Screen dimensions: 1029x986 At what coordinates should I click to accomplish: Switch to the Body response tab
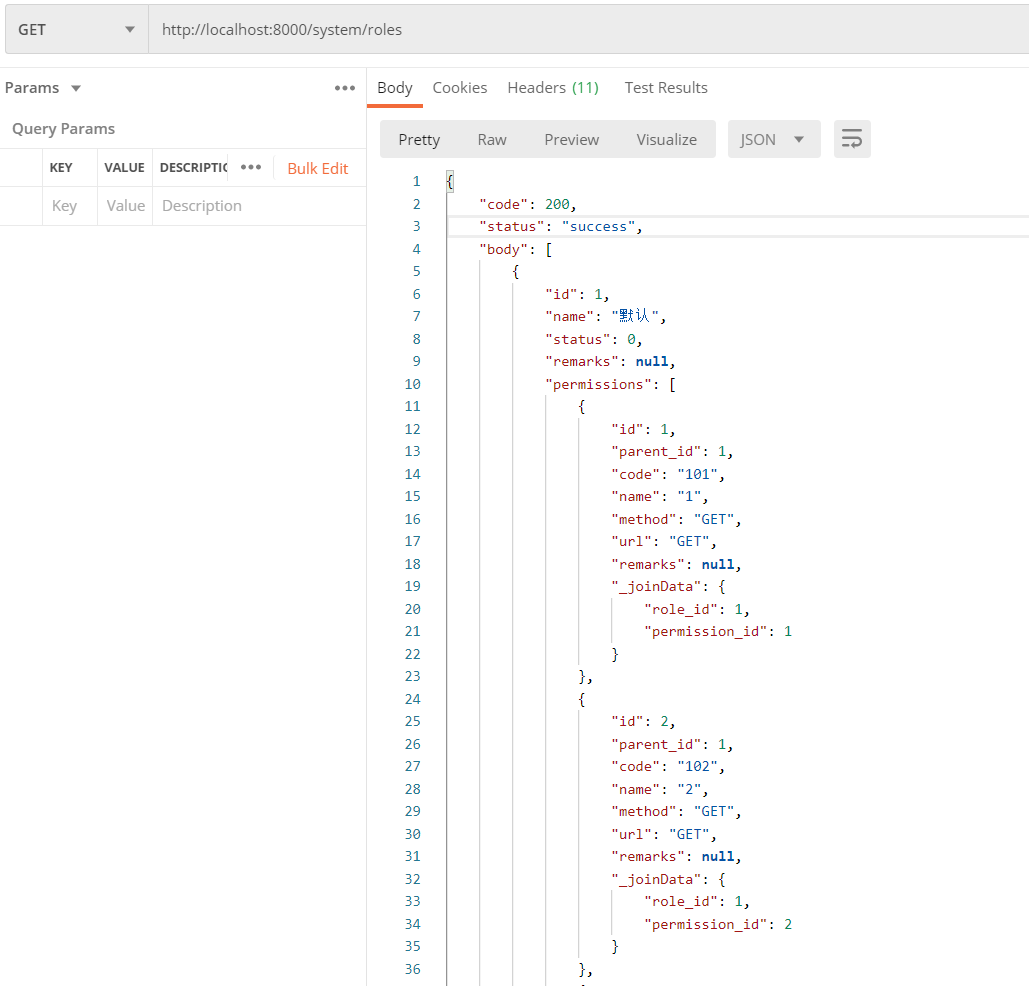pyautogui.click(x=394, y=88)
